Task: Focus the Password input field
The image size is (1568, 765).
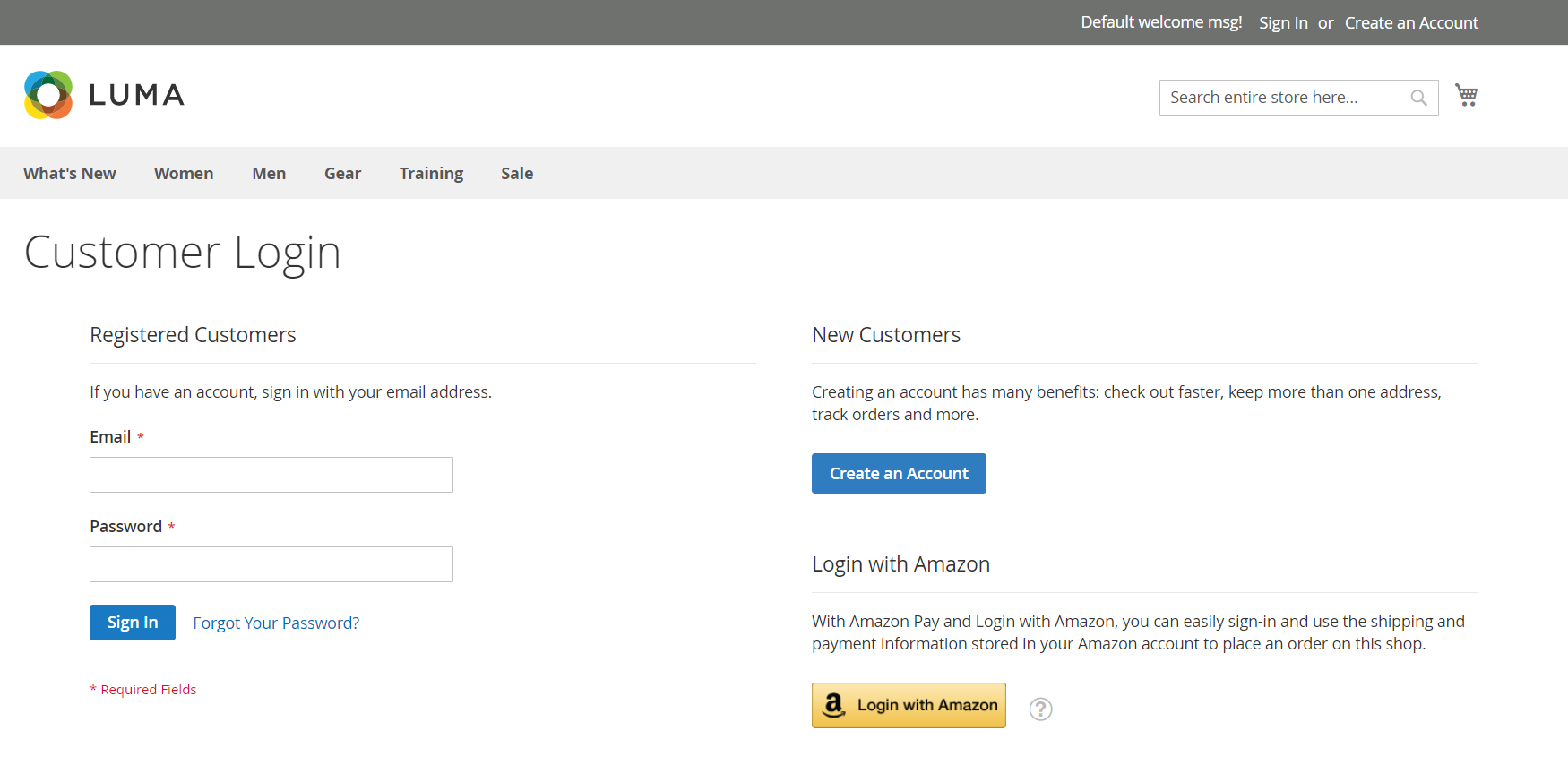Action: pyautogui.click(x=271, y=564)
